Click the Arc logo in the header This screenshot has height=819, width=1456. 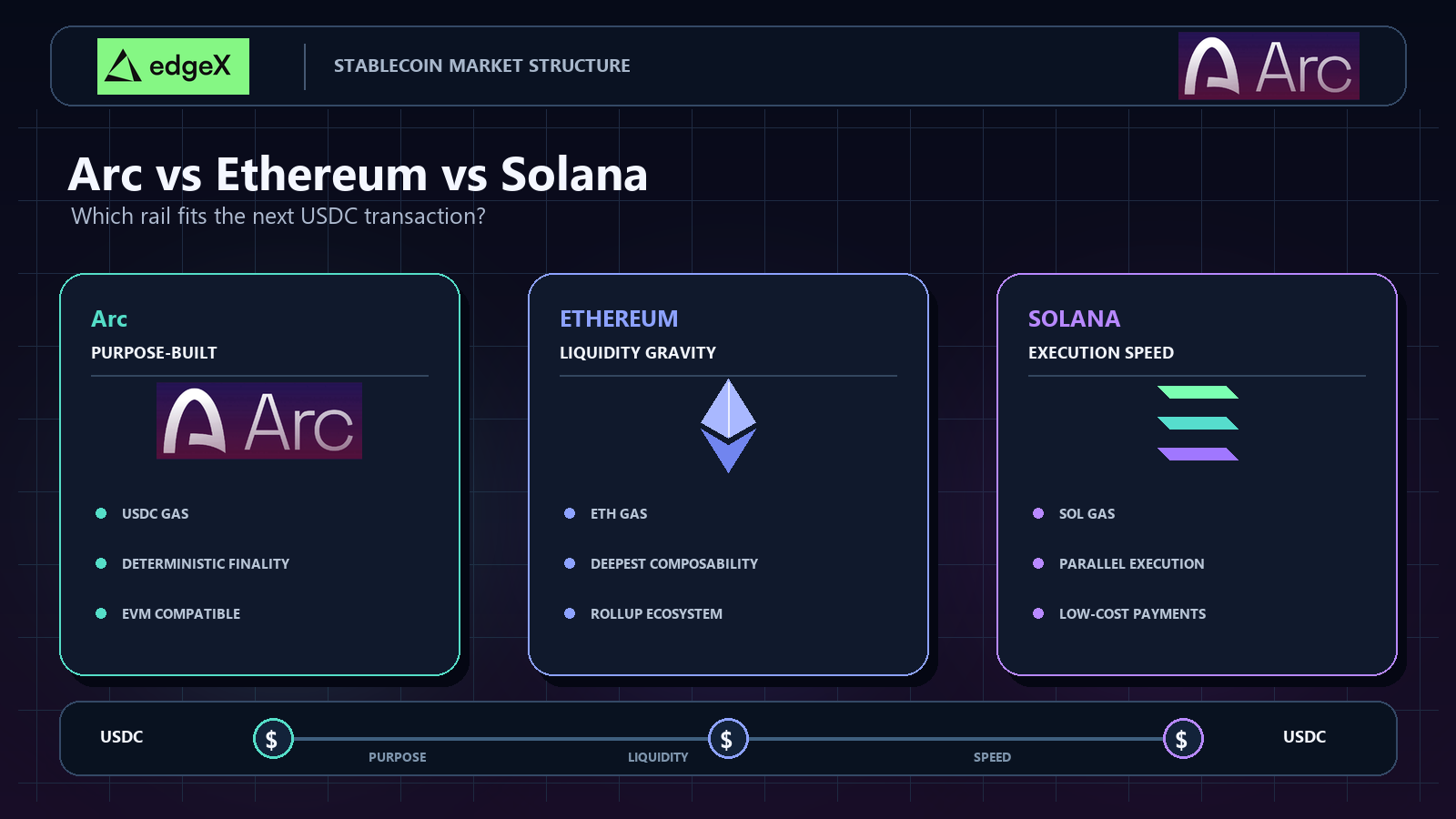point(1269,66)
